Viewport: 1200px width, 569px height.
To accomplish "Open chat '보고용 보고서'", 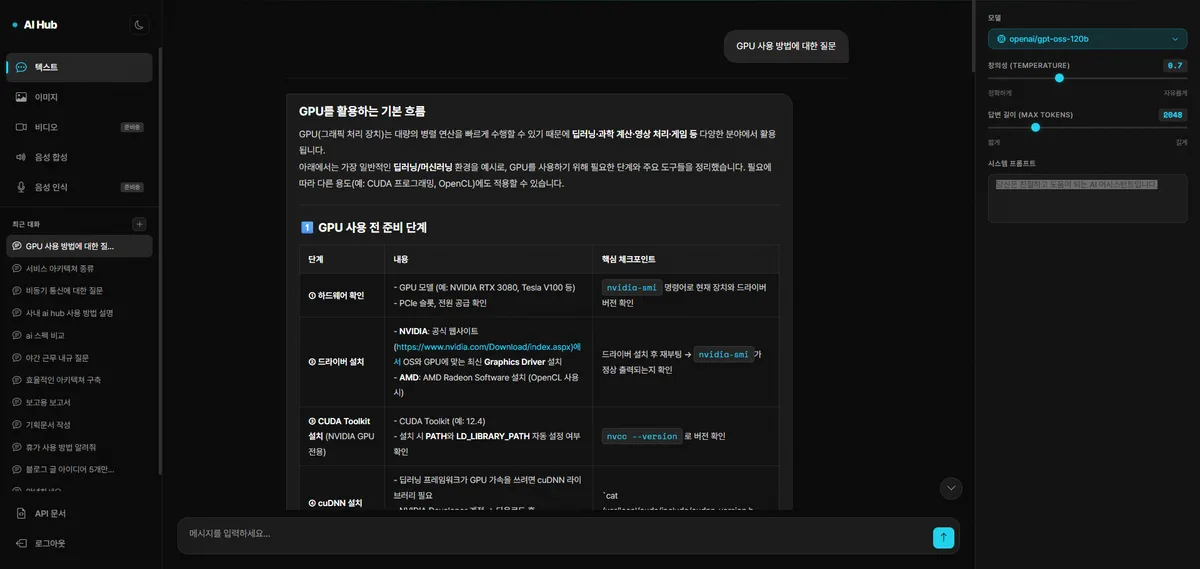I will pos(79,402).
